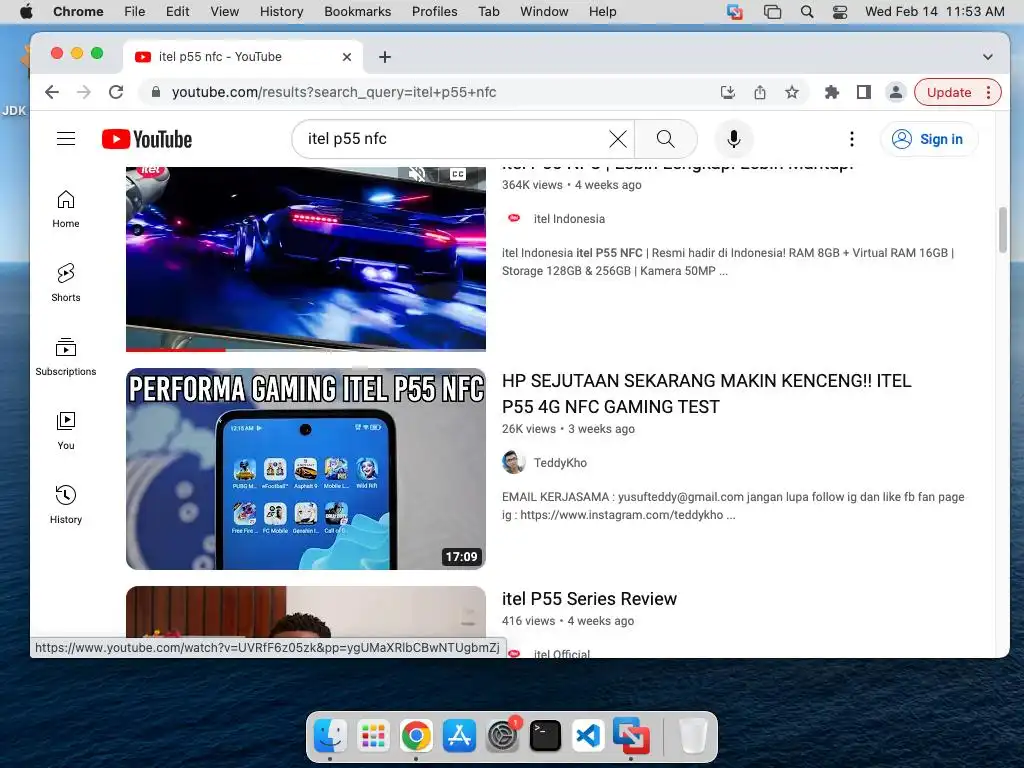The width and height of the screenshot is (1024, 768).
Task: Close the itel p55 nfc YouTube tab
Action: [x=347, y=57]
